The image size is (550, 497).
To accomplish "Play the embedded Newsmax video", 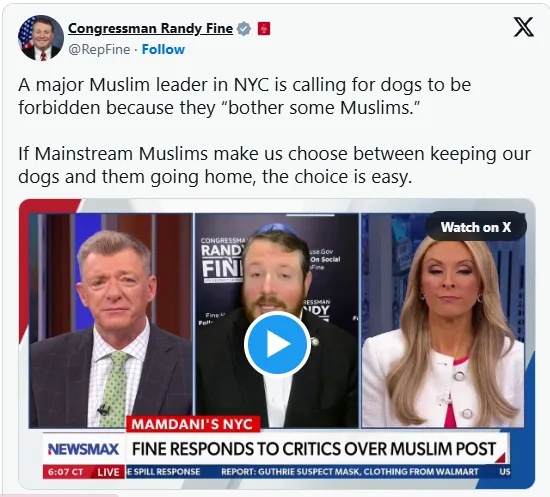I will tap(277, 344).
